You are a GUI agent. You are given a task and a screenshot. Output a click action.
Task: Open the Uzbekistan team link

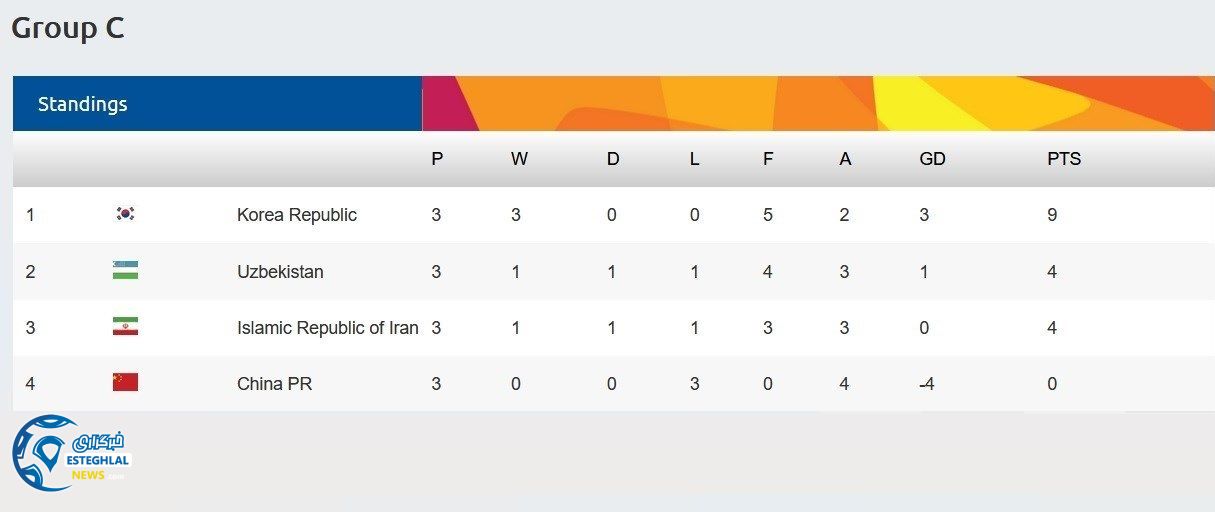pyautogui.click(x=280, y=272)
